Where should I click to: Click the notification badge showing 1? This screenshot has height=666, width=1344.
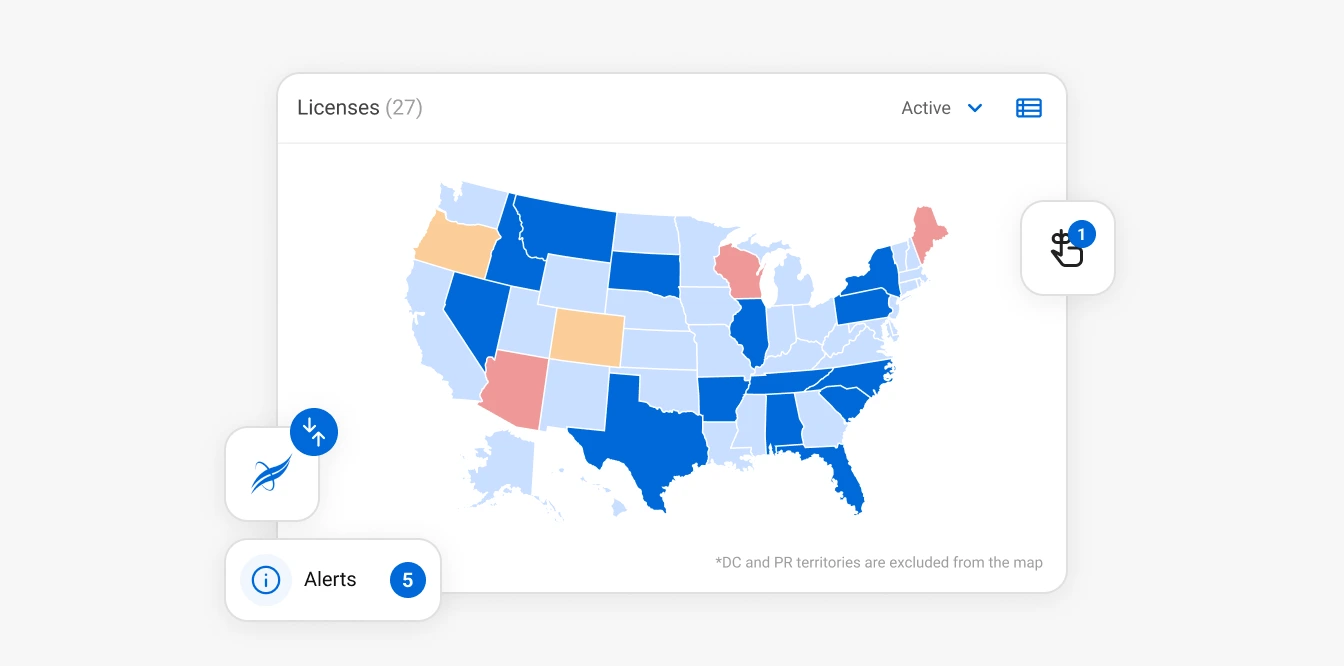pyautogui.click(x=1082, y=234)
